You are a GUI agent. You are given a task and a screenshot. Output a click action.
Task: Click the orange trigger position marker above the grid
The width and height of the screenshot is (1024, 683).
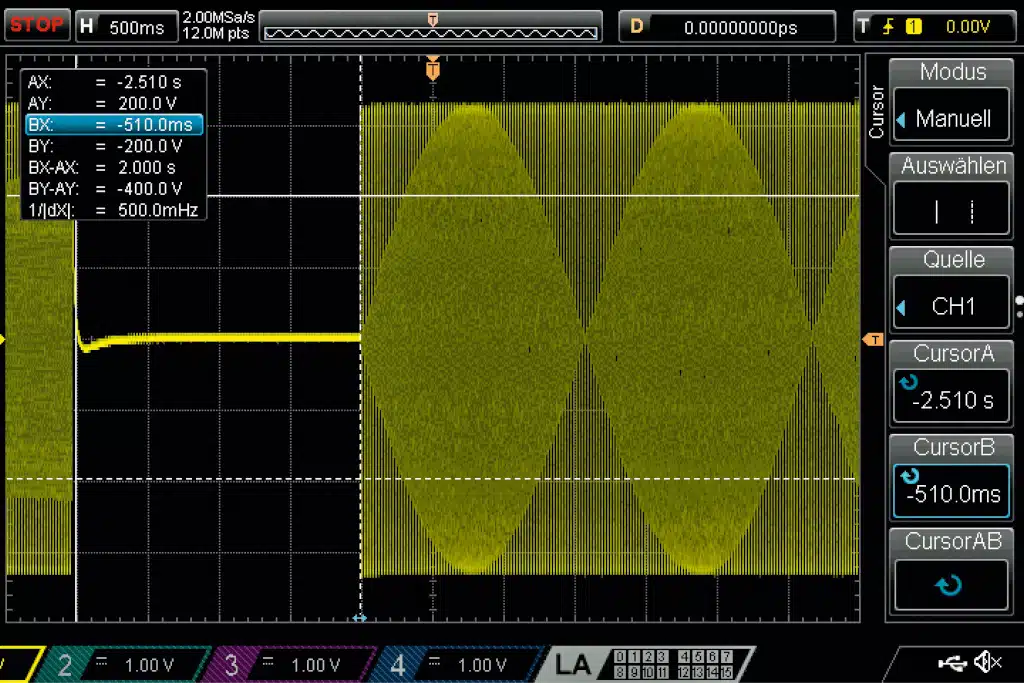coord(432,68)
